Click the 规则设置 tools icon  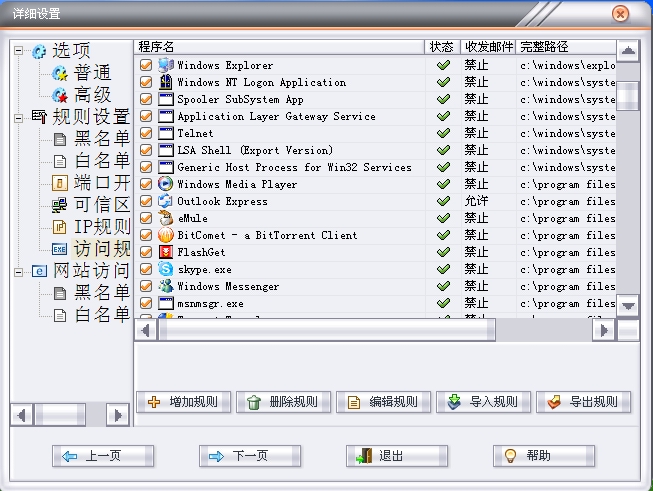click(39, 117)
